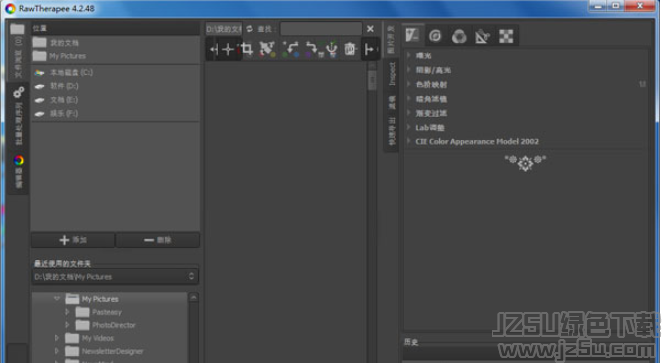
Task: Click the folder tree scroll-up arrow
Action: pos(193,298)
